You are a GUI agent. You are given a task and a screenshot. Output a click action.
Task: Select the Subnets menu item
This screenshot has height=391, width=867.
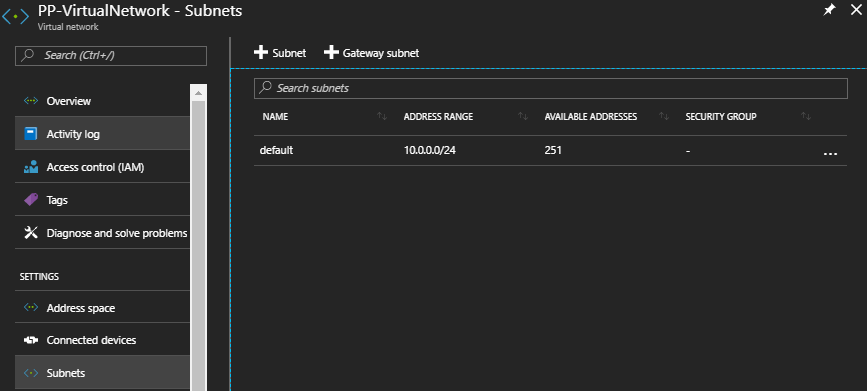(102, 372)
